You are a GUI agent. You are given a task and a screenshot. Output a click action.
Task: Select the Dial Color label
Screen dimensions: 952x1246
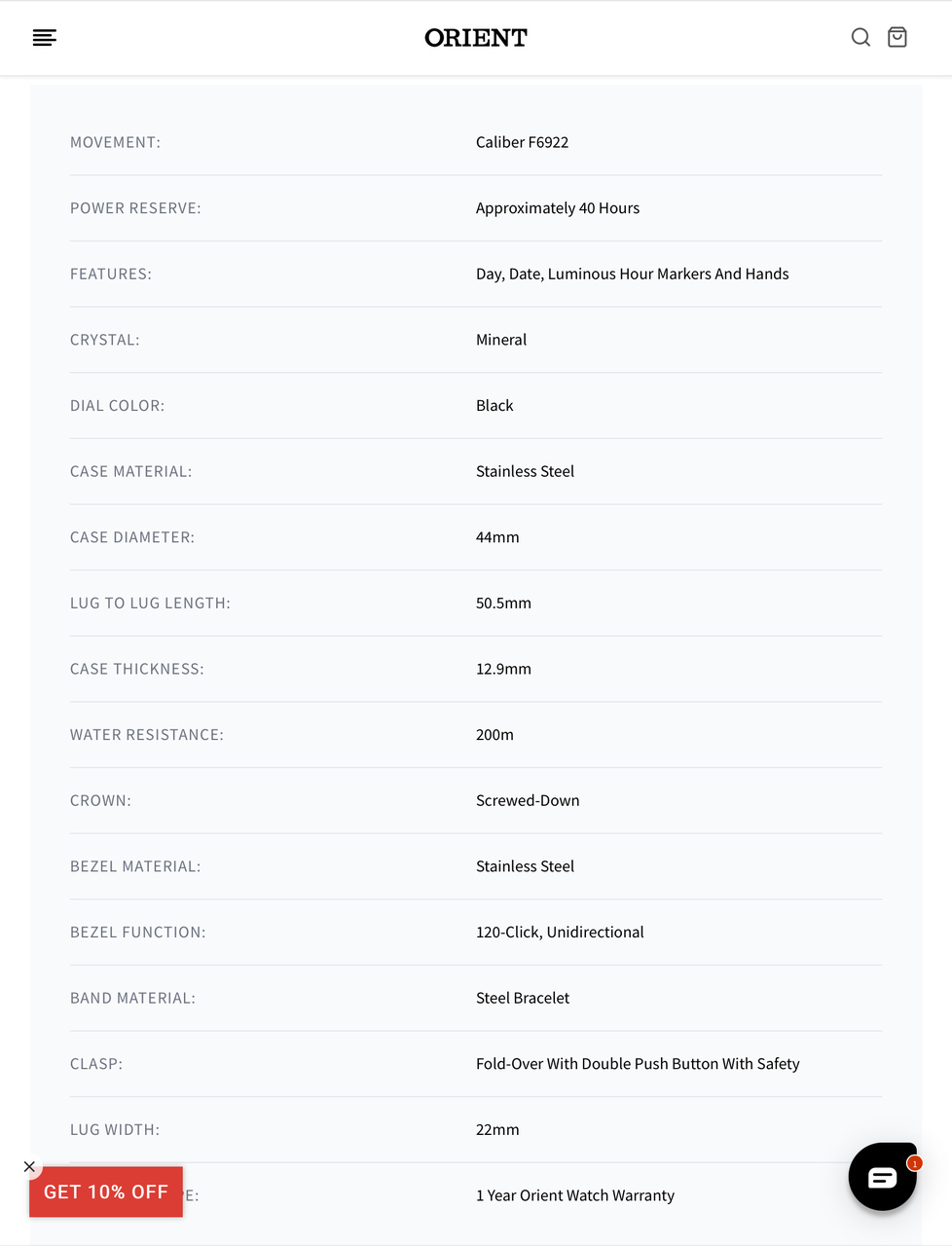[117, 406]
